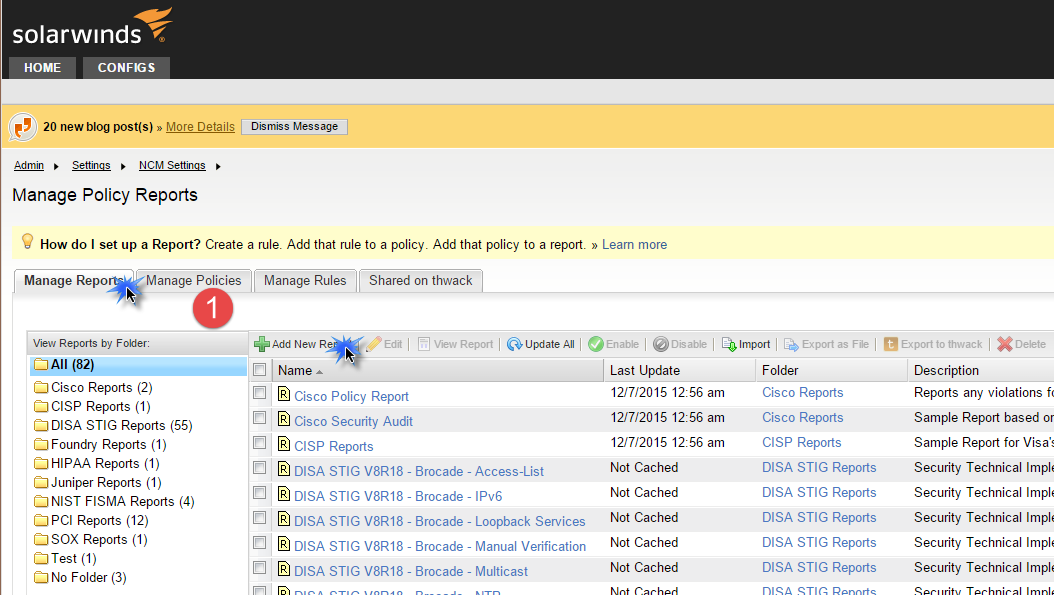1054x595 pixels.
Task: Check the Brocade - Loopback Services row checkbox
Action: tap(259, 517)
